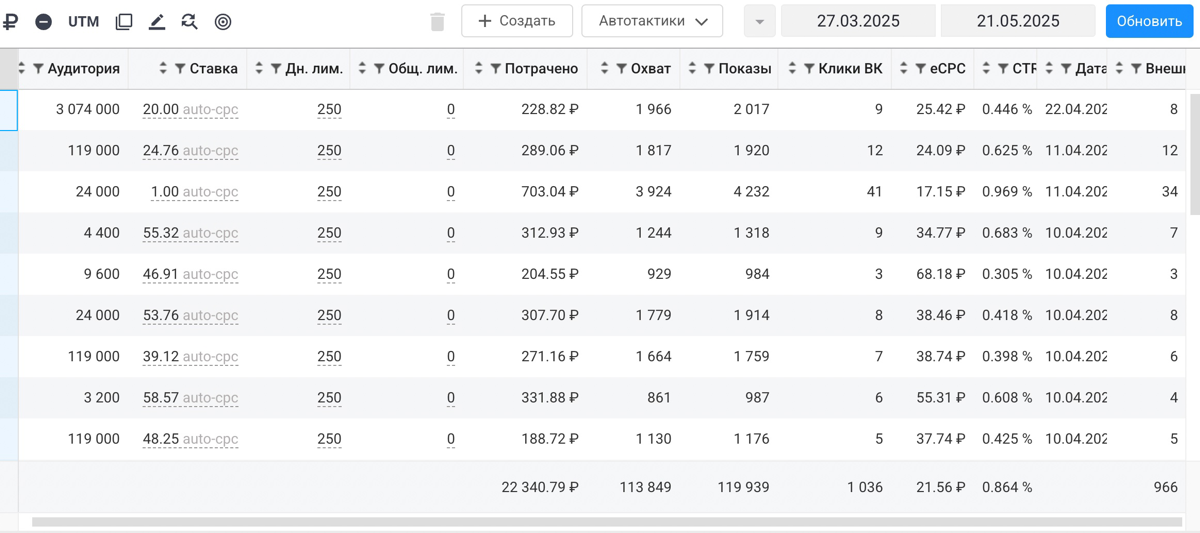Click the Обновить button

tap(1149, 21)
